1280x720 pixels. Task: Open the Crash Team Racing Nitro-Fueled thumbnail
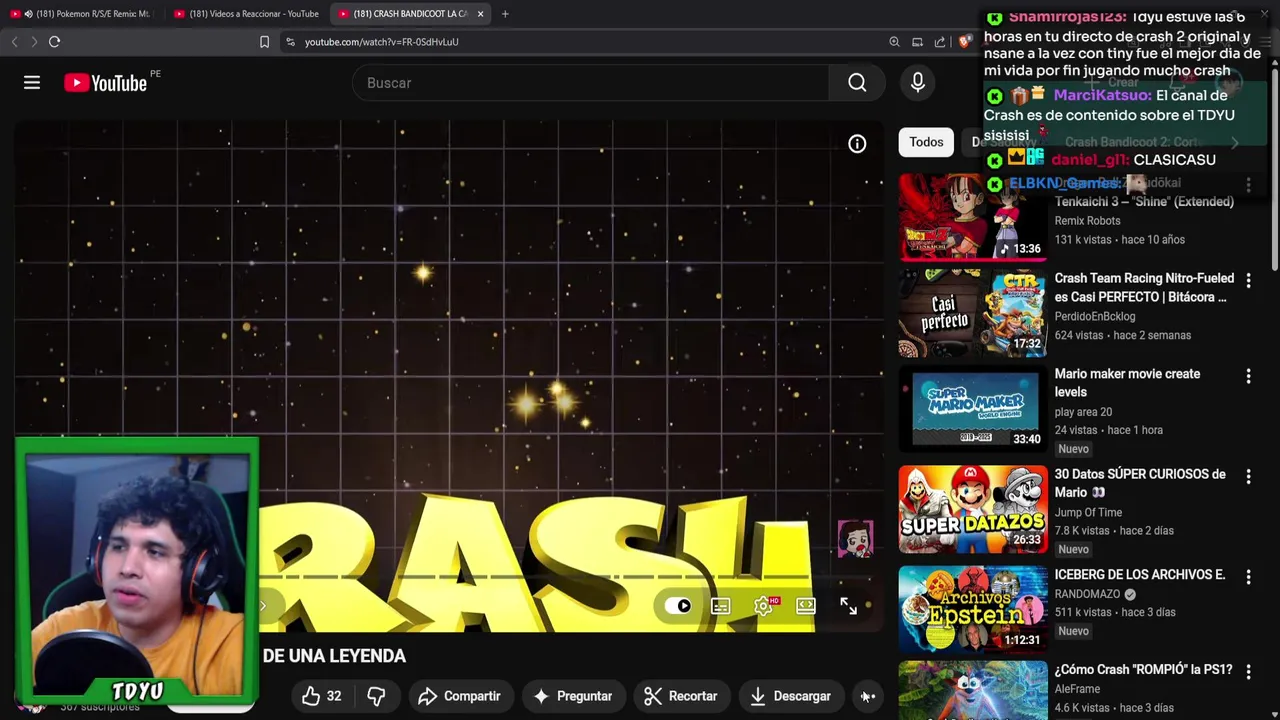tap(973, 313)
